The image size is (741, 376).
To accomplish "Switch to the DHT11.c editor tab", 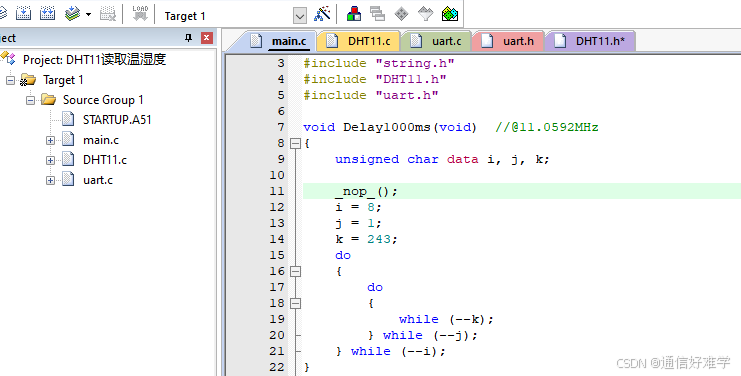I will (x=359, y=41).
